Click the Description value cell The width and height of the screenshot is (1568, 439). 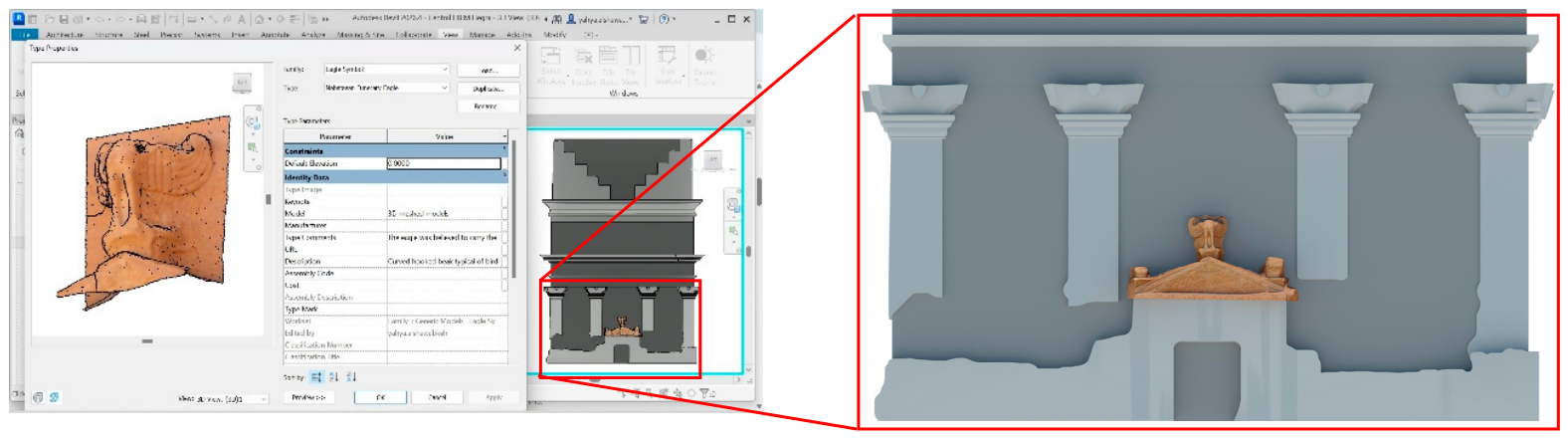pyautogui.click(x=444, y=261)
